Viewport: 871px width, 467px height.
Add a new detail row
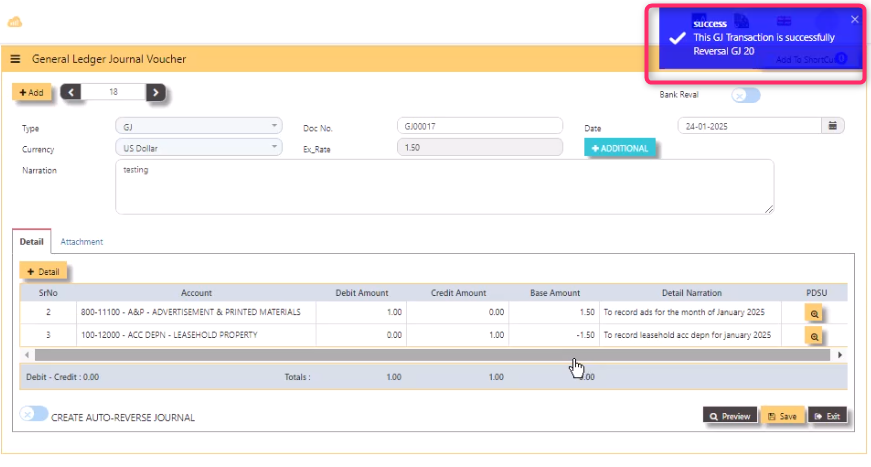43,272
